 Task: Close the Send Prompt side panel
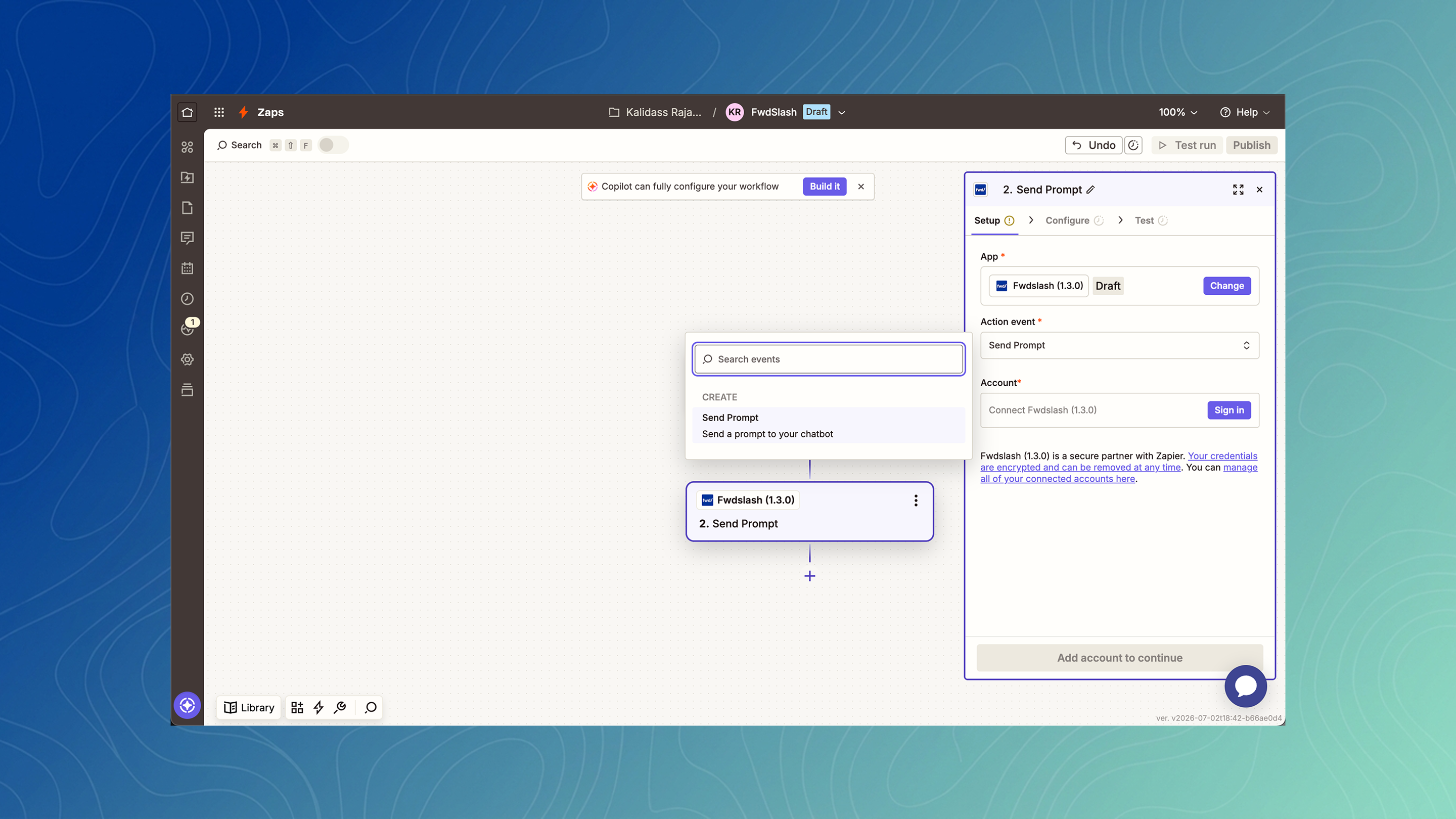pos(1259,190)
